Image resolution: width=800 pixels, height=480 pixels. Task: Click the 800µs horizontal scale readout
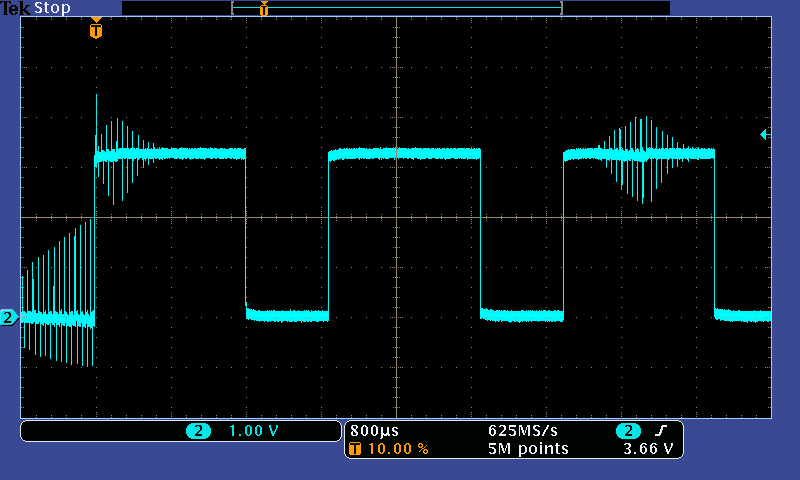[x=373, y=431]
